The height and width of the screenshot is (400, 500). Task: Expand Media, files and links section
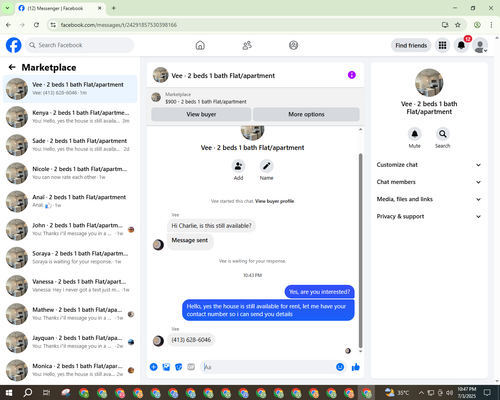(429, 199)
